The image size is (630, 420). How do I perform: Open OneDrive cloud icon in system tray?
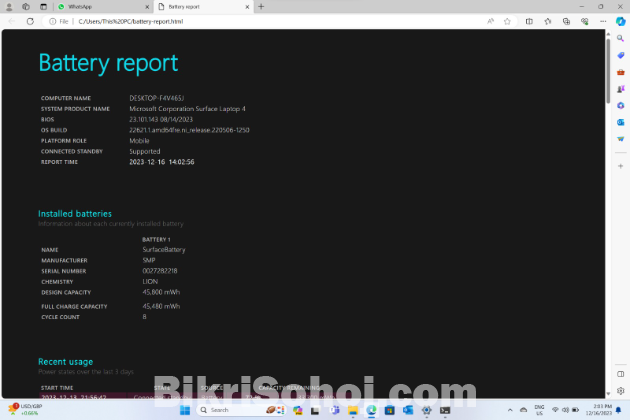pos(524,410)
